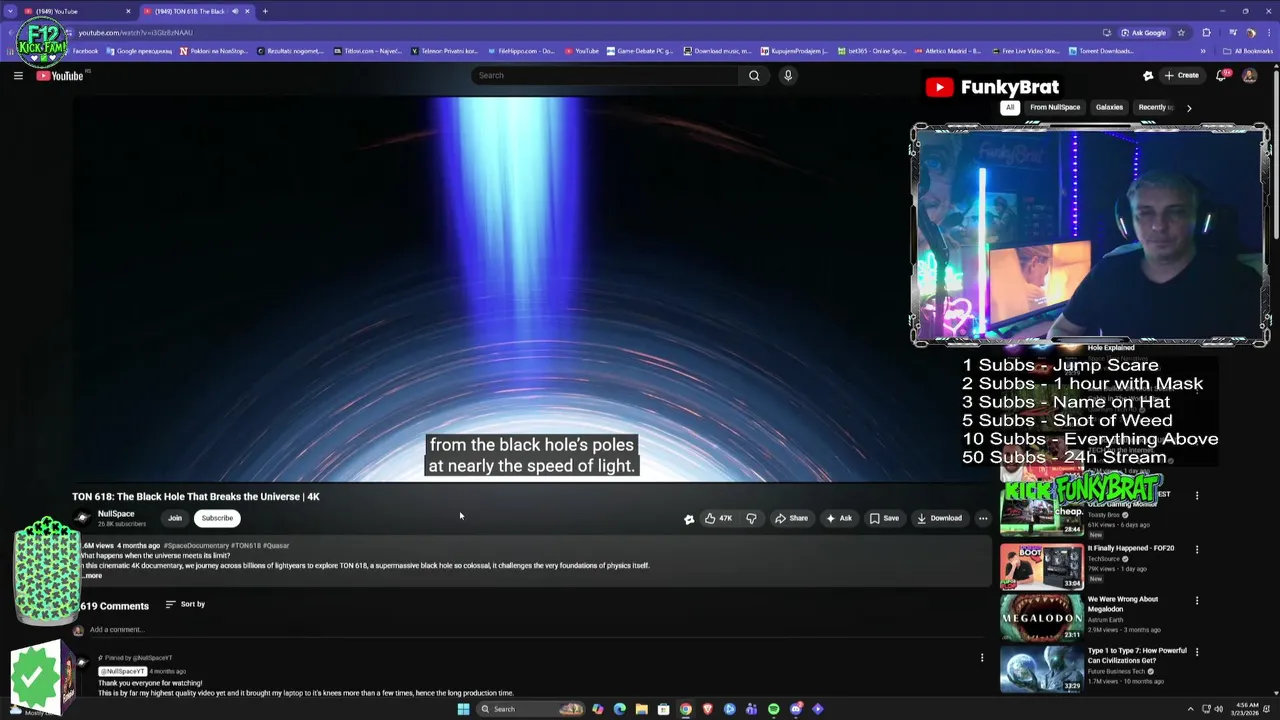This screenshot has height=720, width=1280.
Task: Open the Windows Start menu
Action: 463,709
